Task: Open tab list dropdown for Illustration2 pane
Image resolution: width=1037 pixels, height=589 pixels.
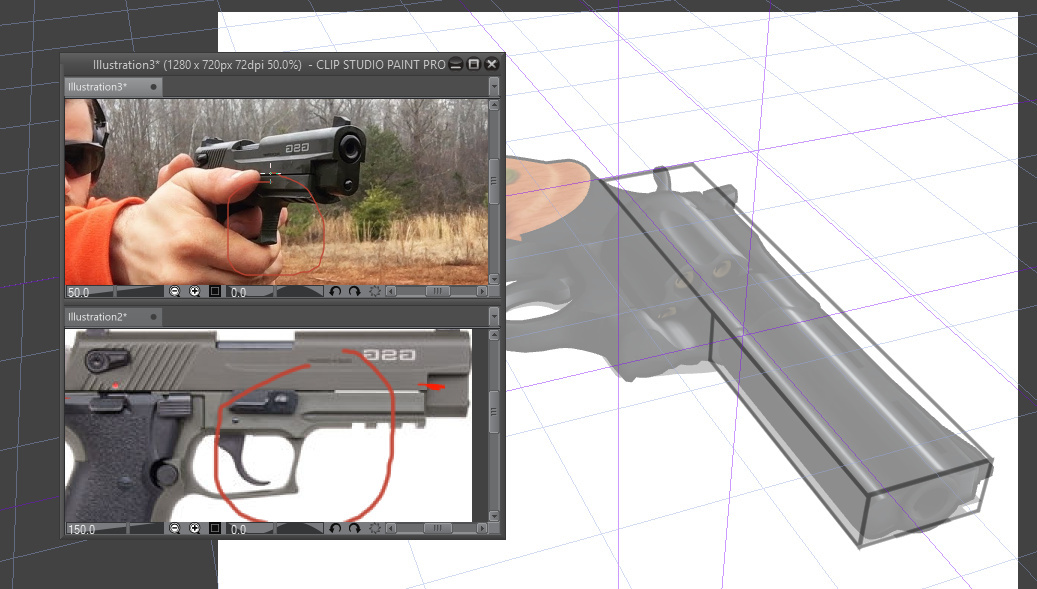Action: [494, 317]
